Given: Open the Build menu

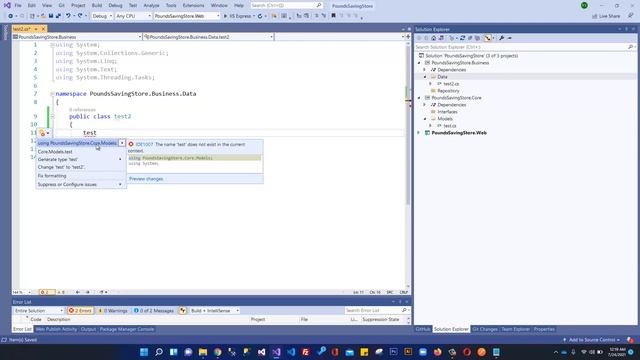Looking at the screenshot, I should (97, 6).
